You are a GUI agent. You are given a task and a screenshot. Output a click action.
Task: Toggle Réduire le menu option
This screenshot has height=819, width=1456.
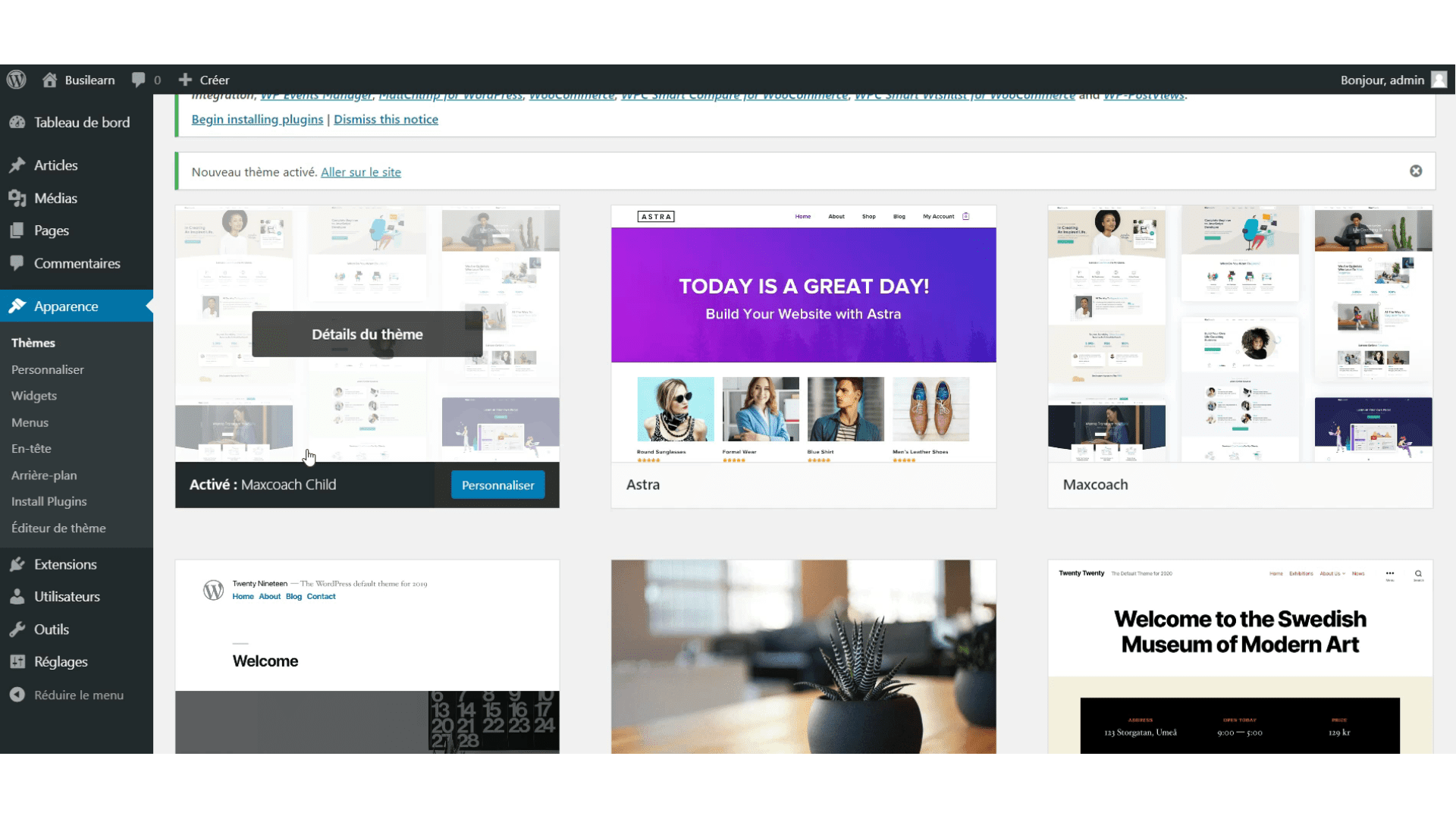[78, 694]
